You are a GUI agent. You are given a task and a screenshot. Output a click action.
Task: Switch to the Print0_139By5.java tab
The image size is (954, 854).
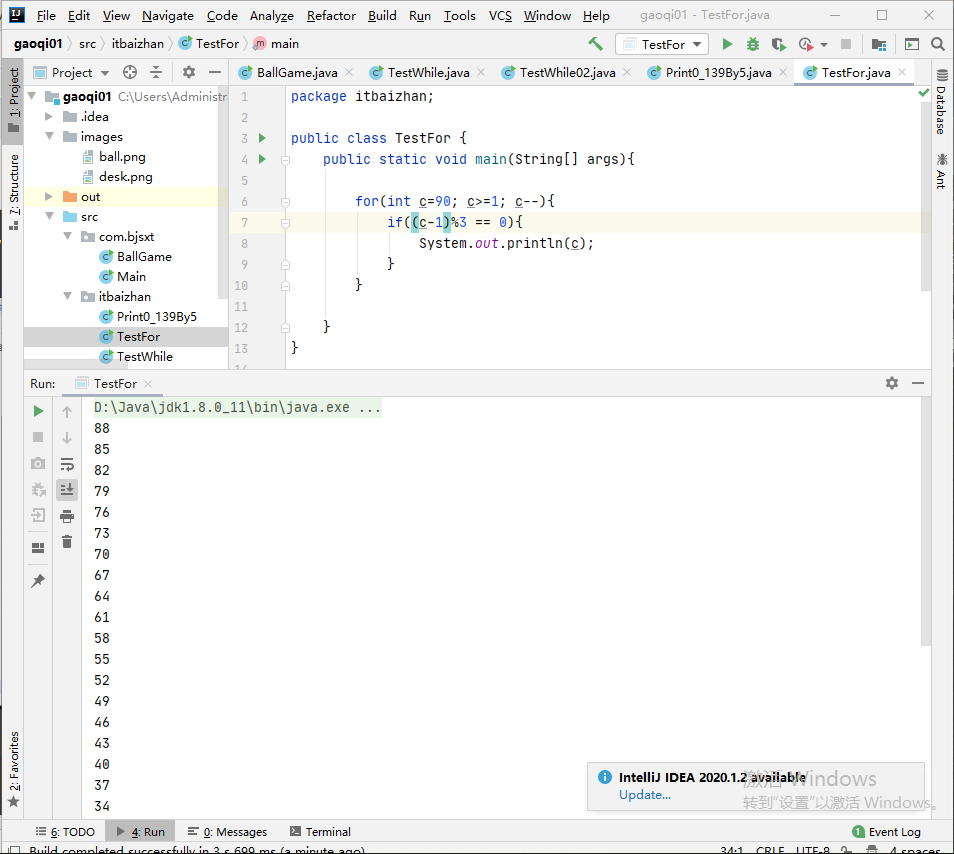tap(718, 72)
